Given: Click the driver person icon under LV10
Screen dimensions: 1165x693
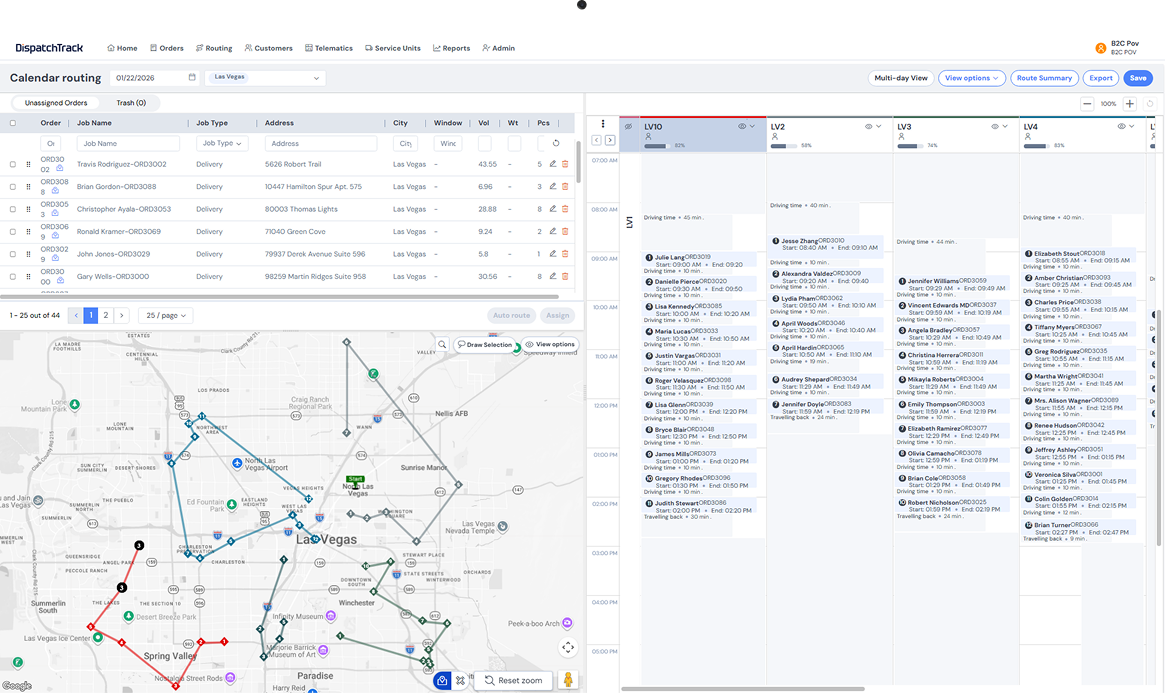Looking at the screenshot, I should [x=648, y=137].
